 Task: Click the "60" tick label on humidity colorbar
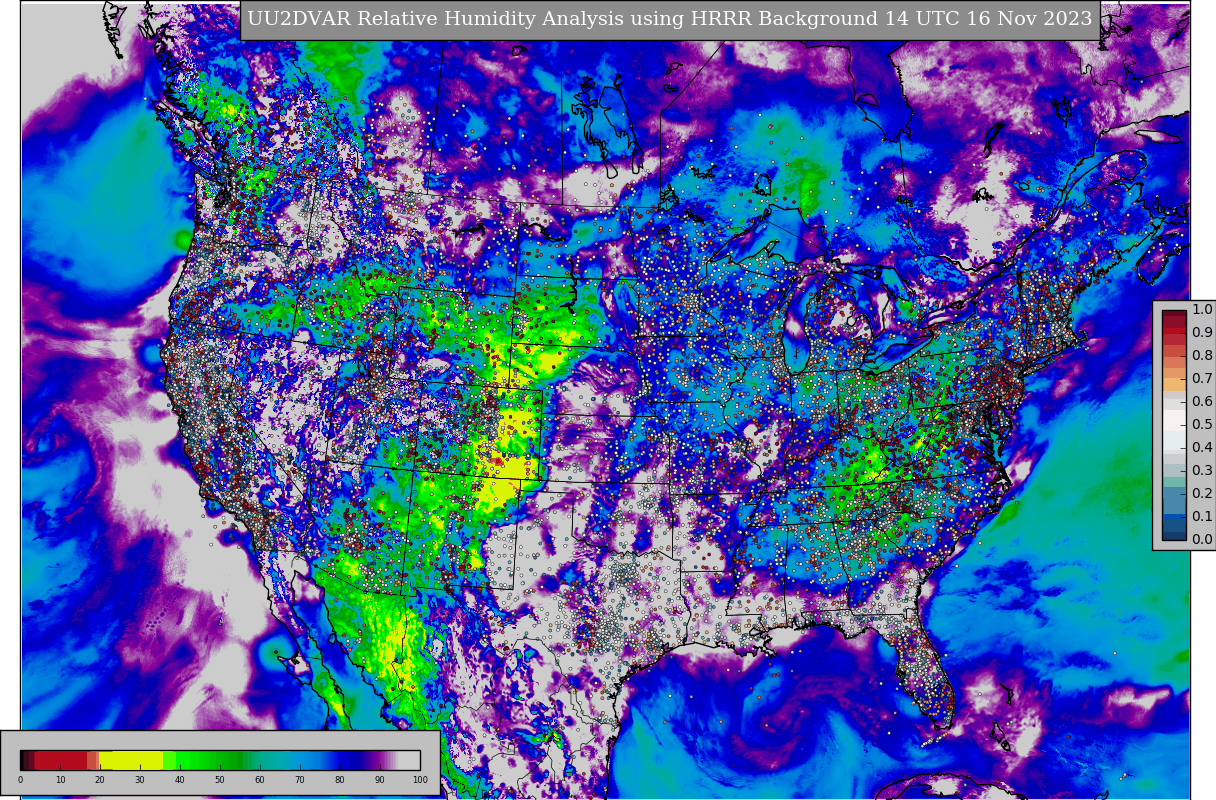260,780
